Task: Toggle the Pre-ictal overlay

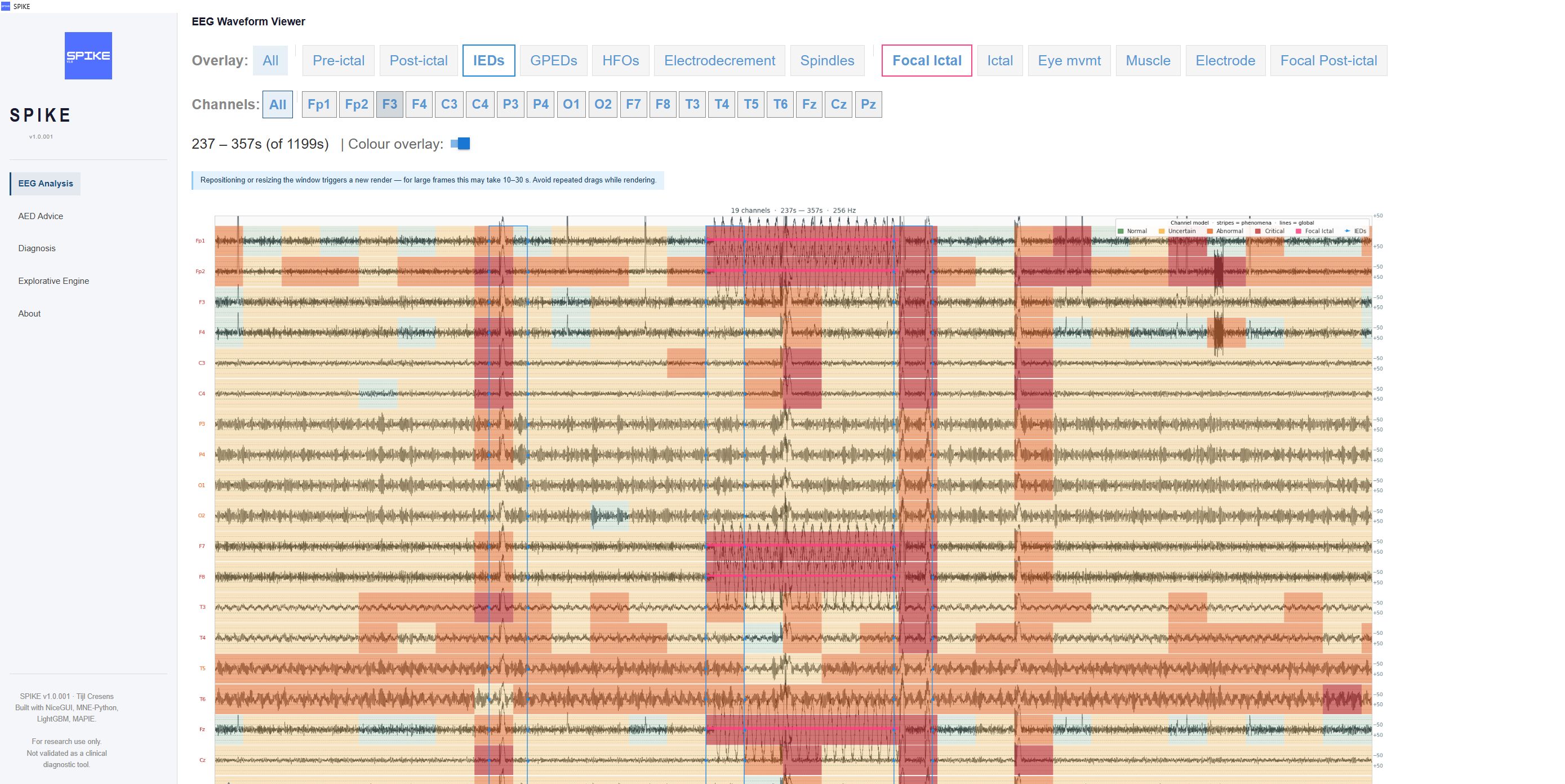Action: tap(339, 61)
